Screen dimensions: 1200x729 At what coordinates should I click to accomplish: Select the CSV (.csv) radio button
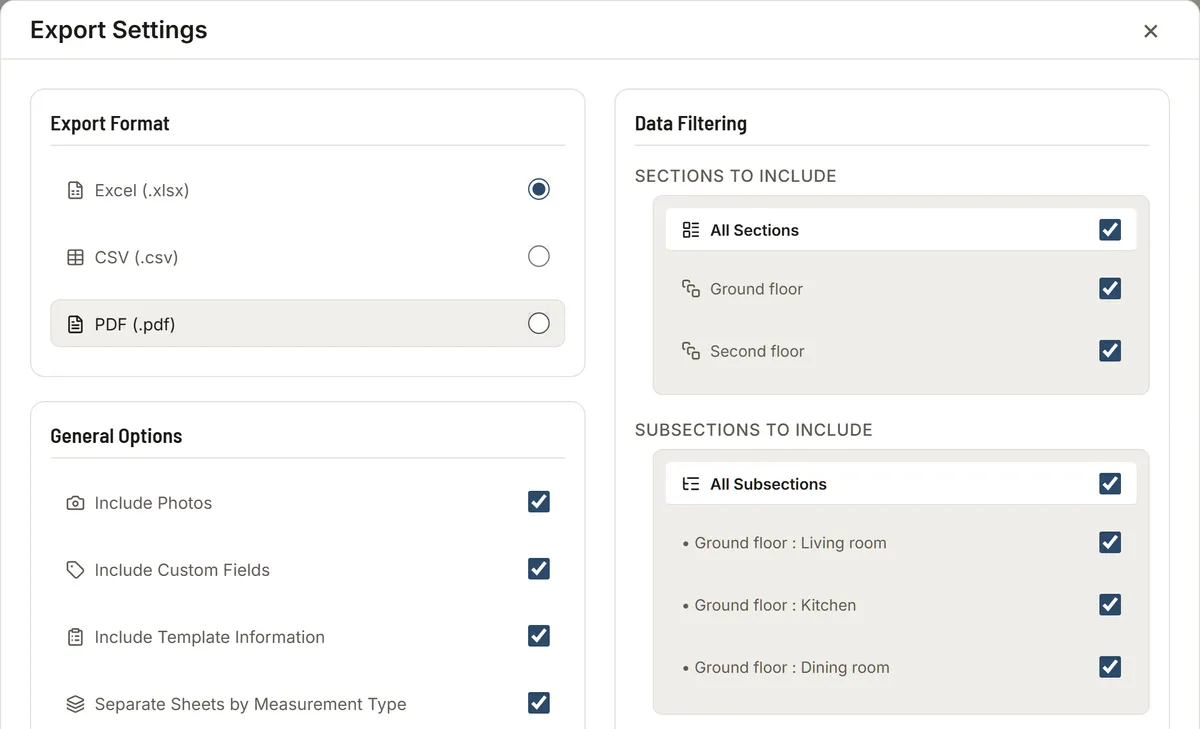coord(539,256)
